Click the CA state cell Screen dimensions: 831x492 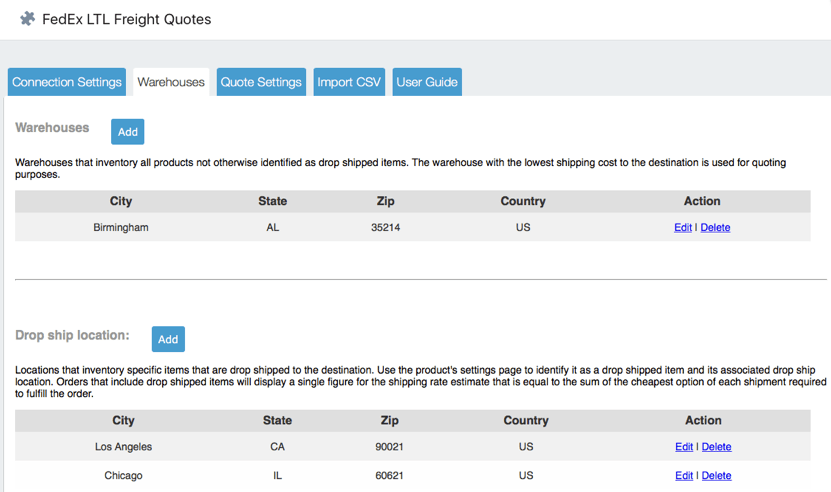tap(277, 447)
